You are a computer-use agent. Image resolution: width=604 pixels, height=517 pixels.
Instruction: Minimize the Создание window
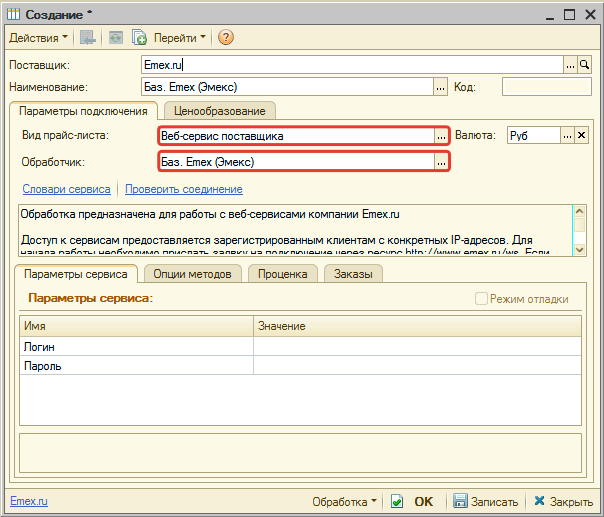550,15
